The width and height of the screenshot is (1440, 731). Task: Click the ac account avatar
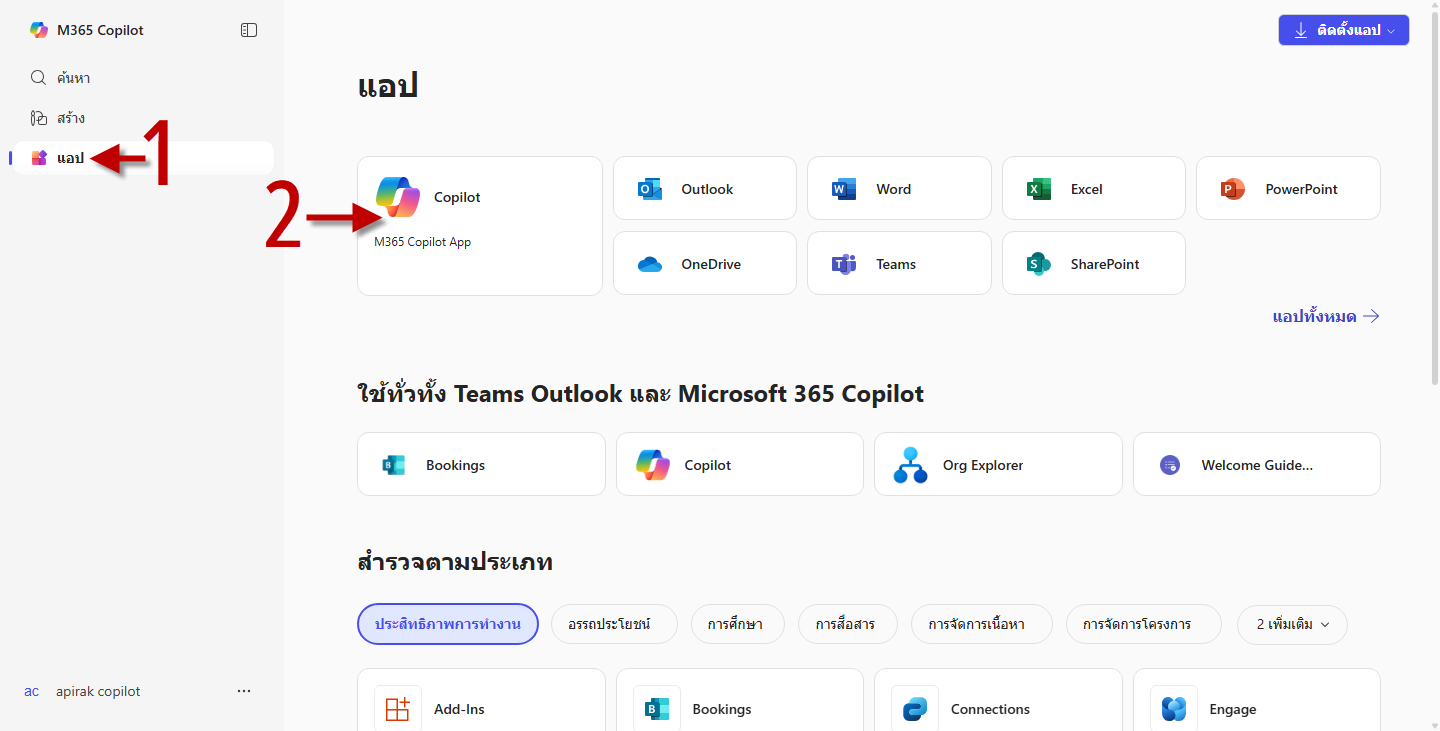tap(32, 691)
